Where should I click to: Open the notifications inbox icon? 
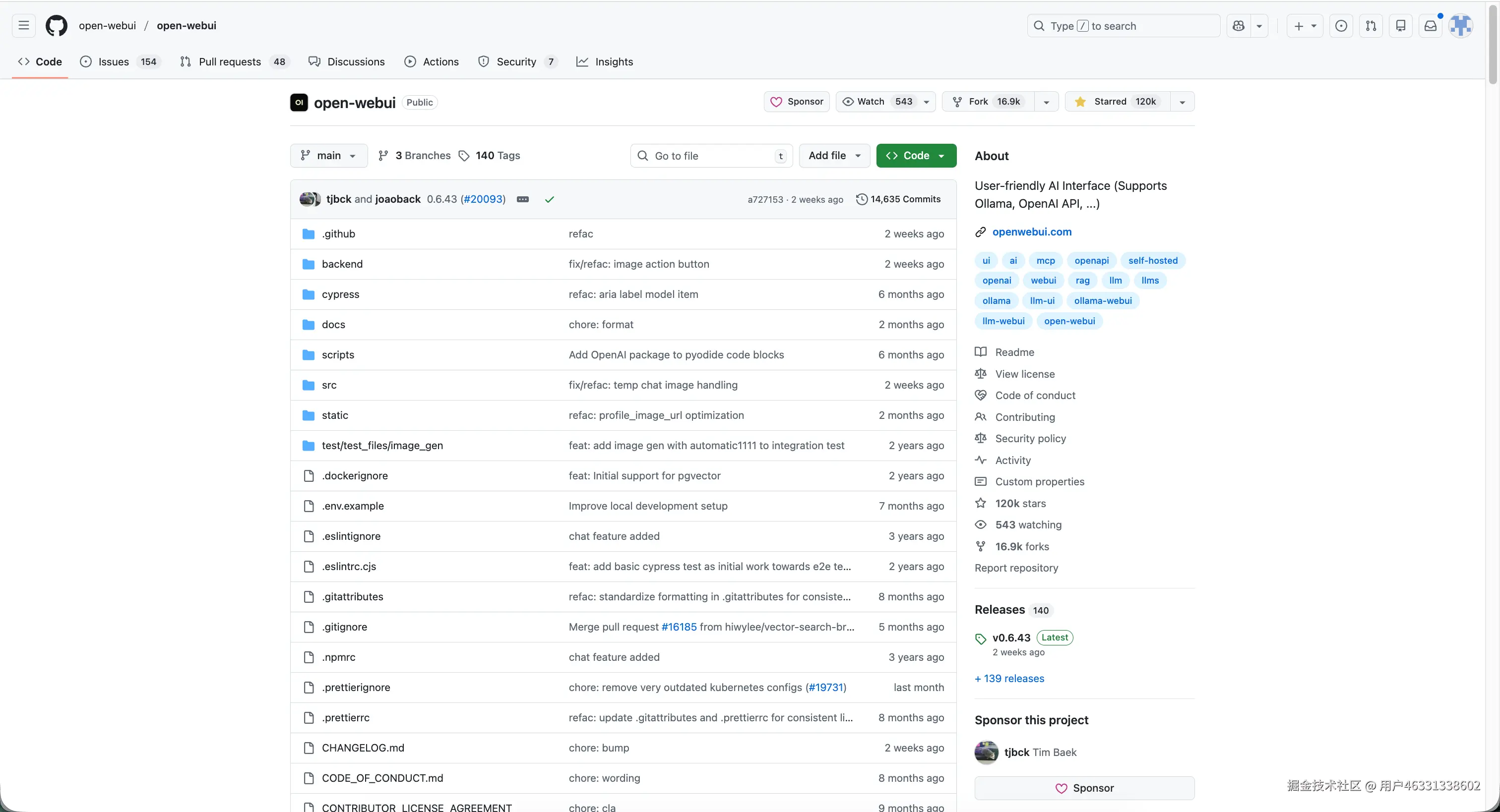point(1430,26)
